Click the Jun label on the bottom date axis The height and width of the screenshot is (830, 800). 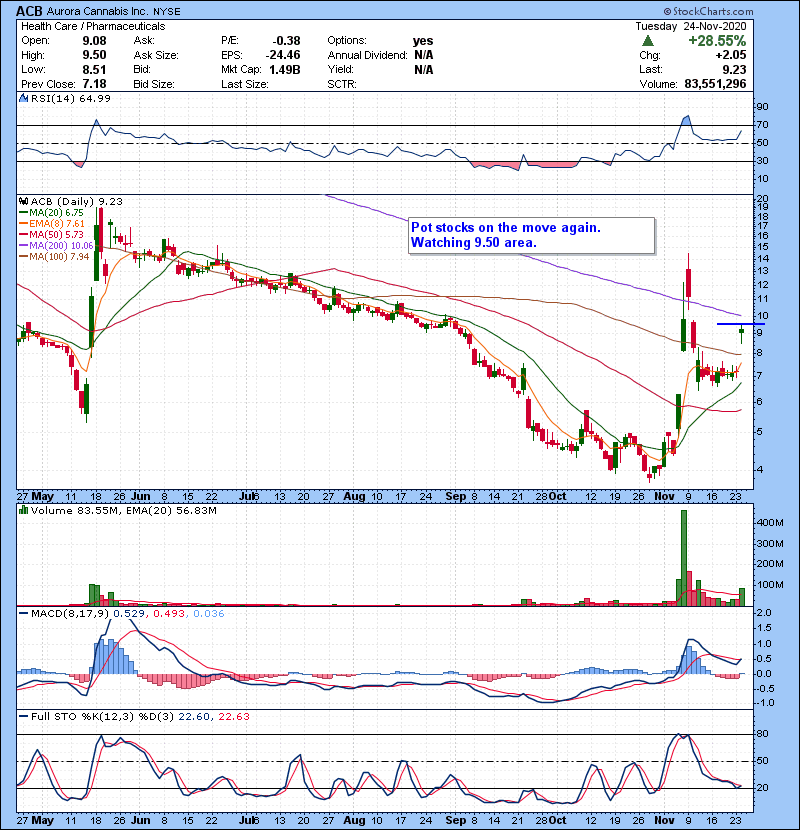[x=140, y=820]
